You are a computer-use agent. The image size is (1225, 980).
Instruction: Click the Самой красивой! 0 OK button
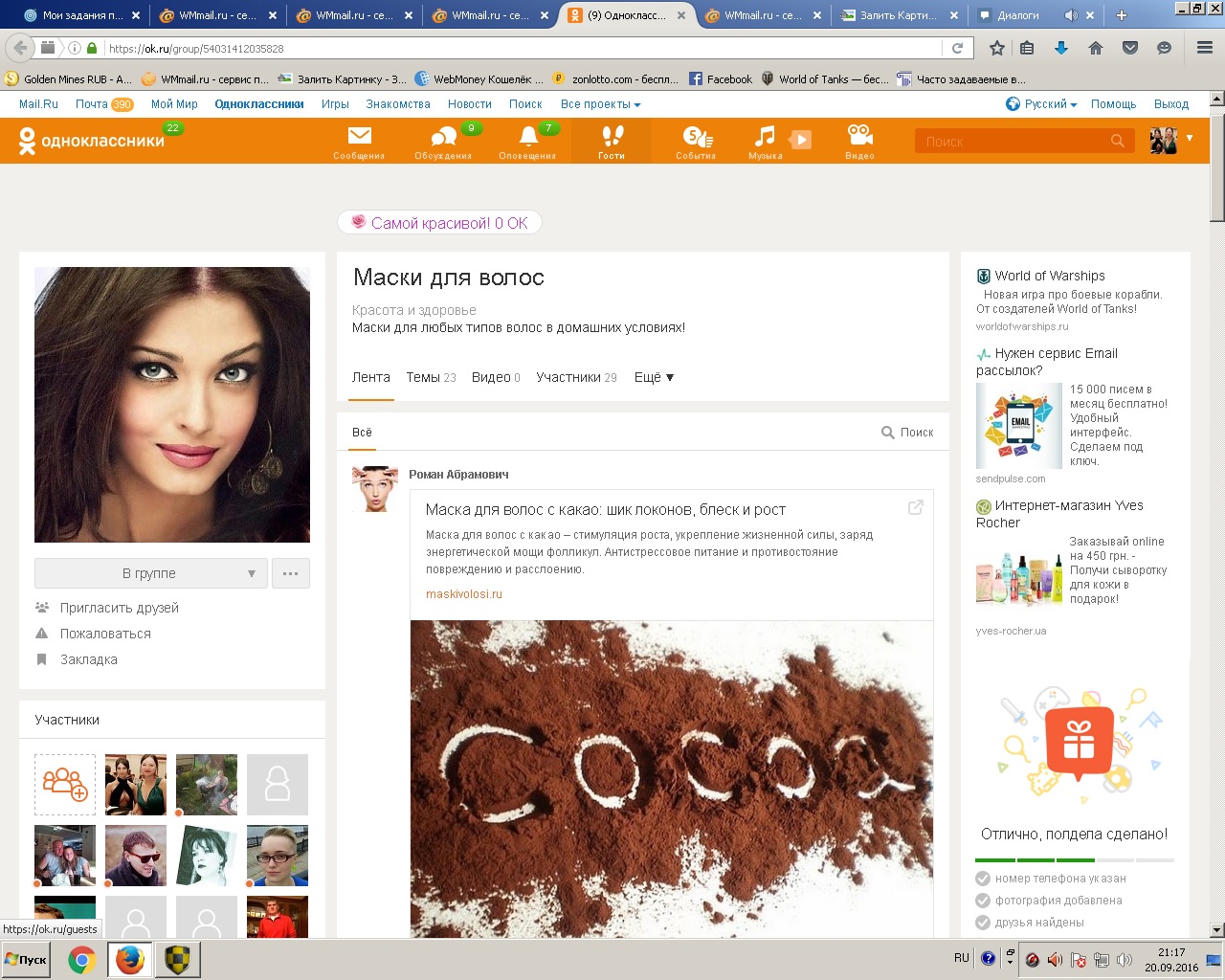click(439, 223)
